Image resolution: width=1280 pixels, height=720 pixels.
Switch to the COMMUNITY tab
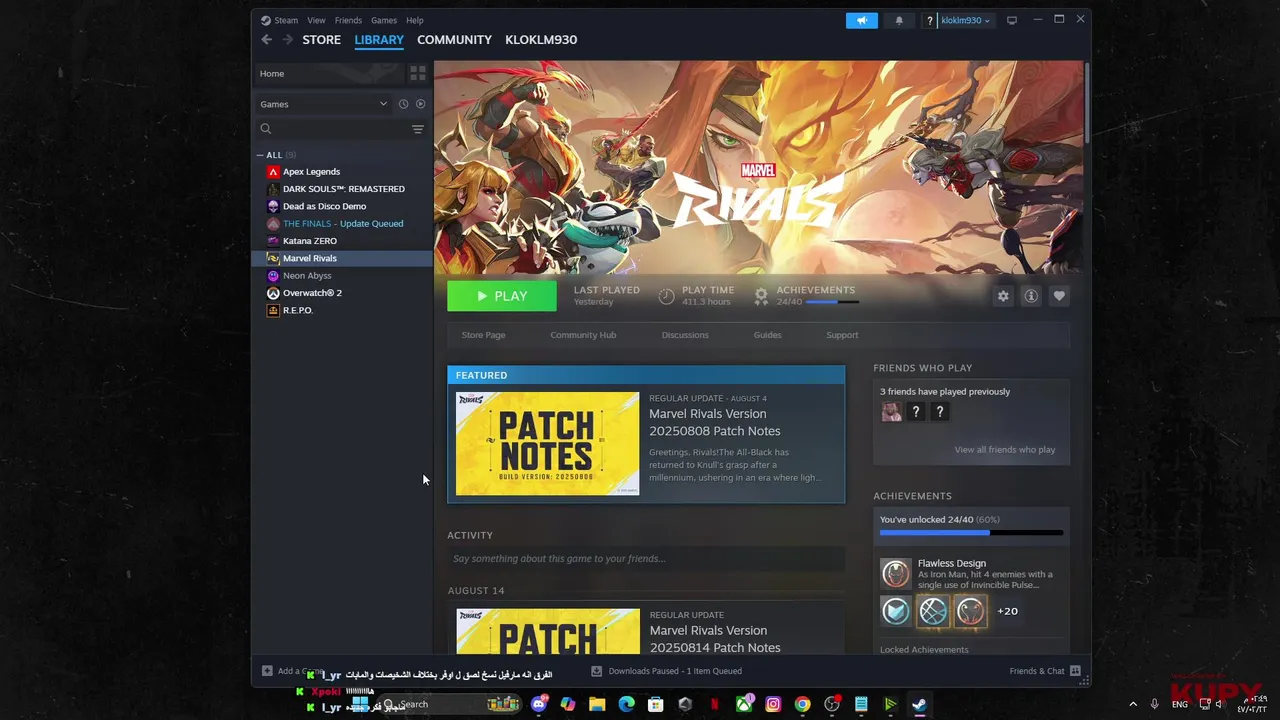click(454, 40)
